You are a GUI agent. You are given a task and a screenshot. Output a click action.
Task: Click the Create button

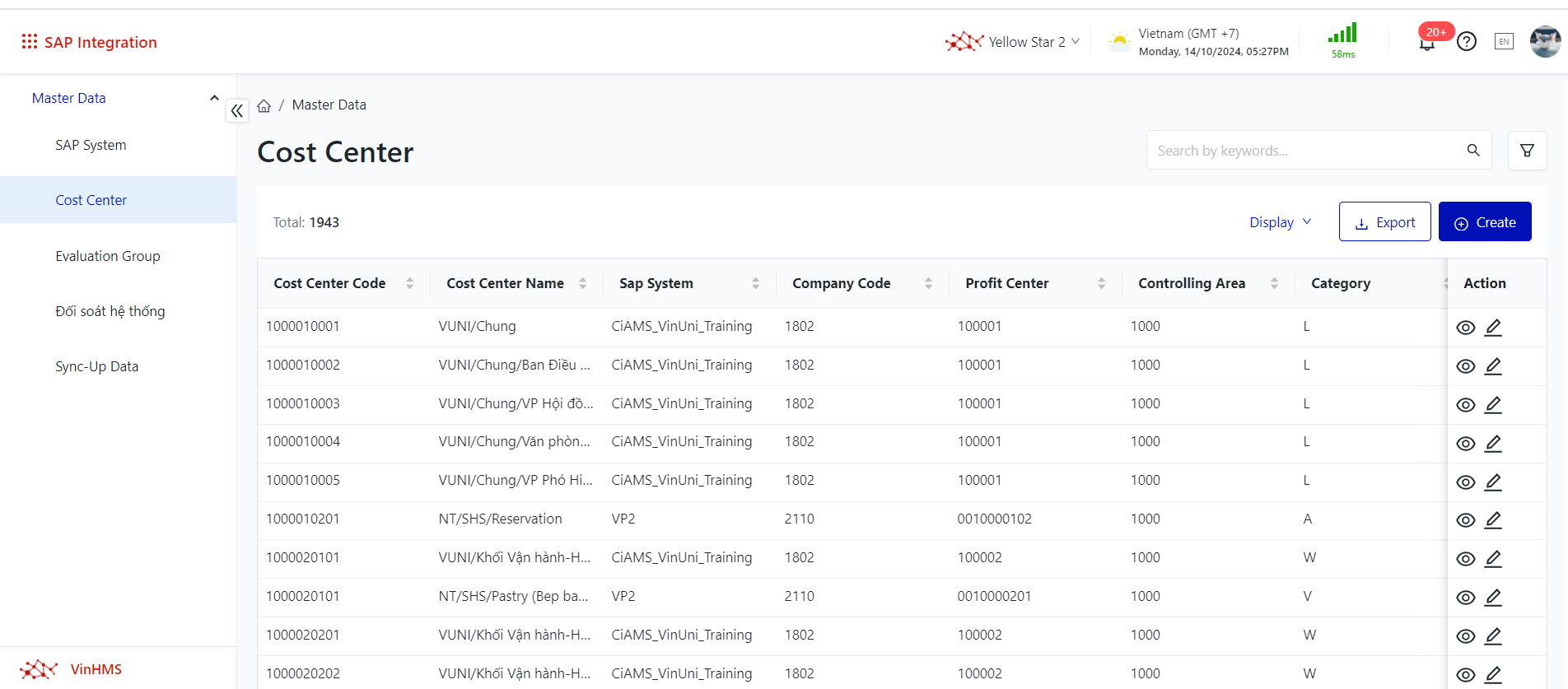(x=1484, y=222)
